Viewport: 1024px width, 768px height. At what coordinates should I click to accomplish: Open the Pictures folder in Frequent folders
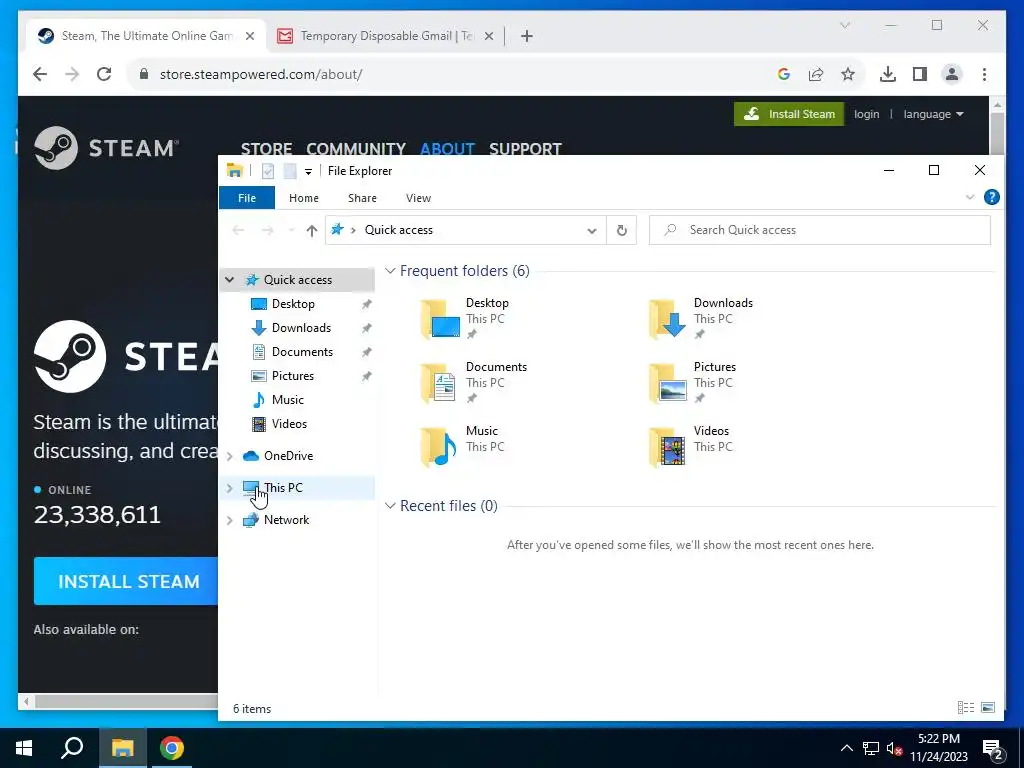click(692, 382)
